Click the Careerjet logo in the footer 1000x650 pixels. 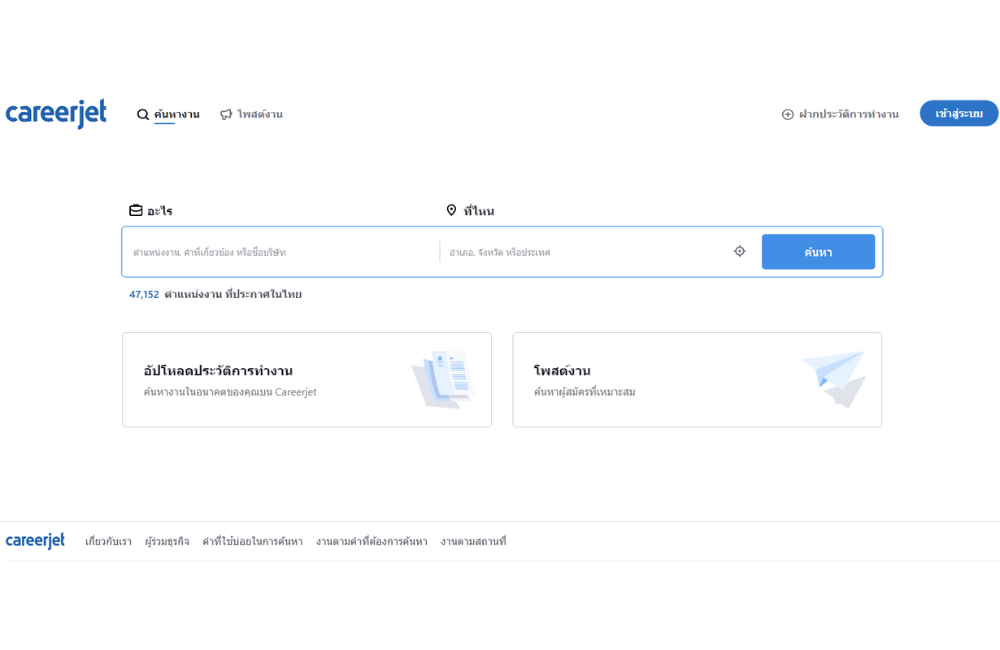35,541
